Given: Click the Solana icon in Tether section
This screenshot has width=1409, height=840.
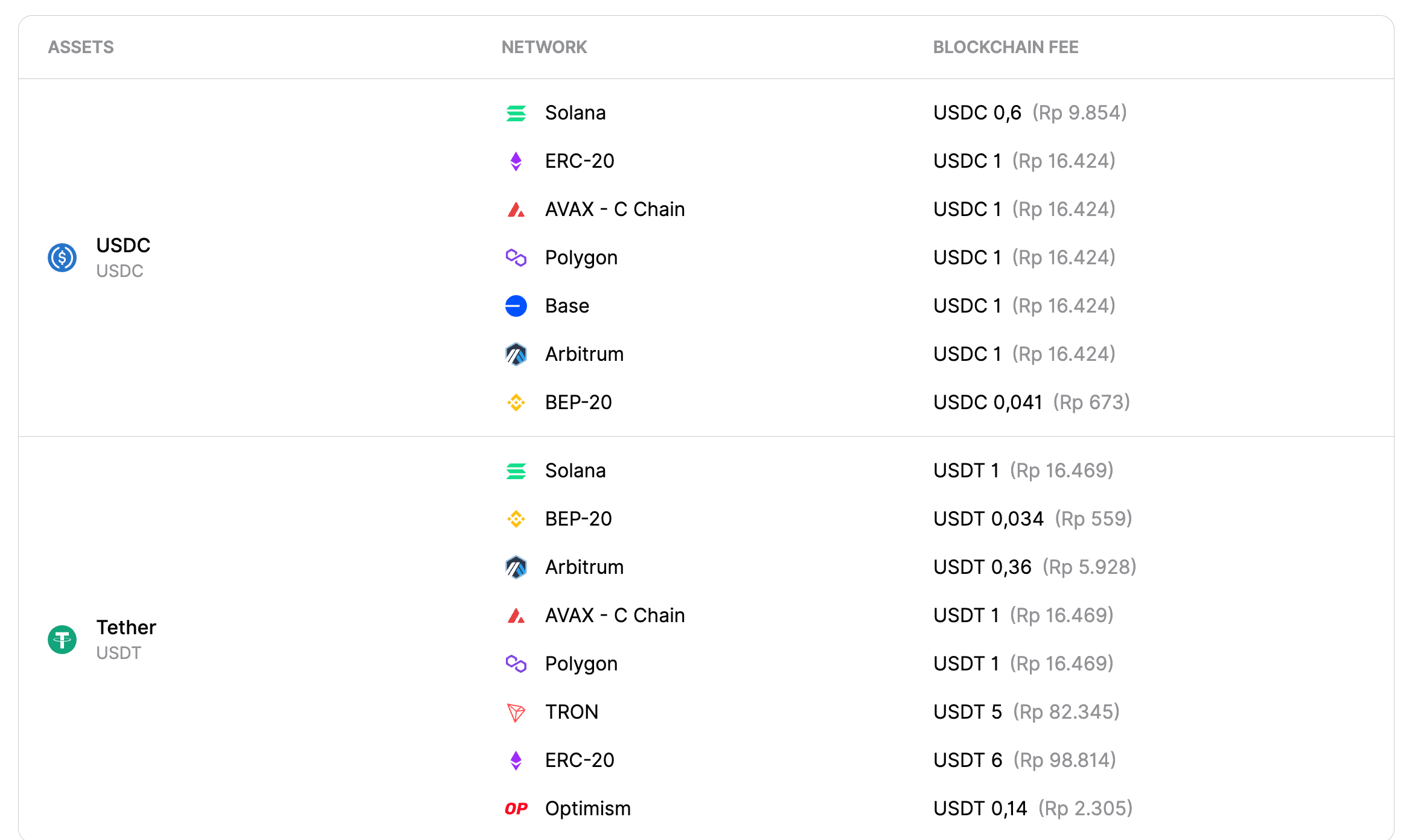Looking at the screenshot, I should coord(516,471).
